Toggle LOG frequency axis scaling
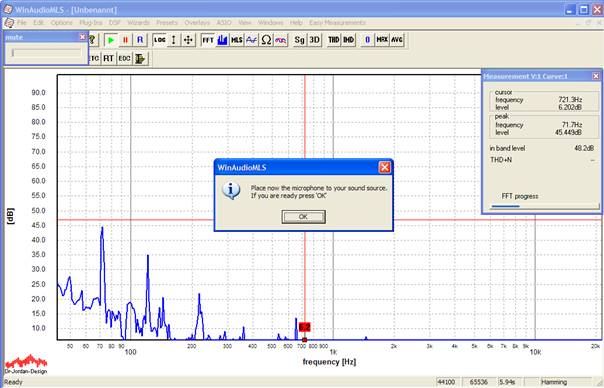Viewport: 604px width, 388px height. coord(159,40)
